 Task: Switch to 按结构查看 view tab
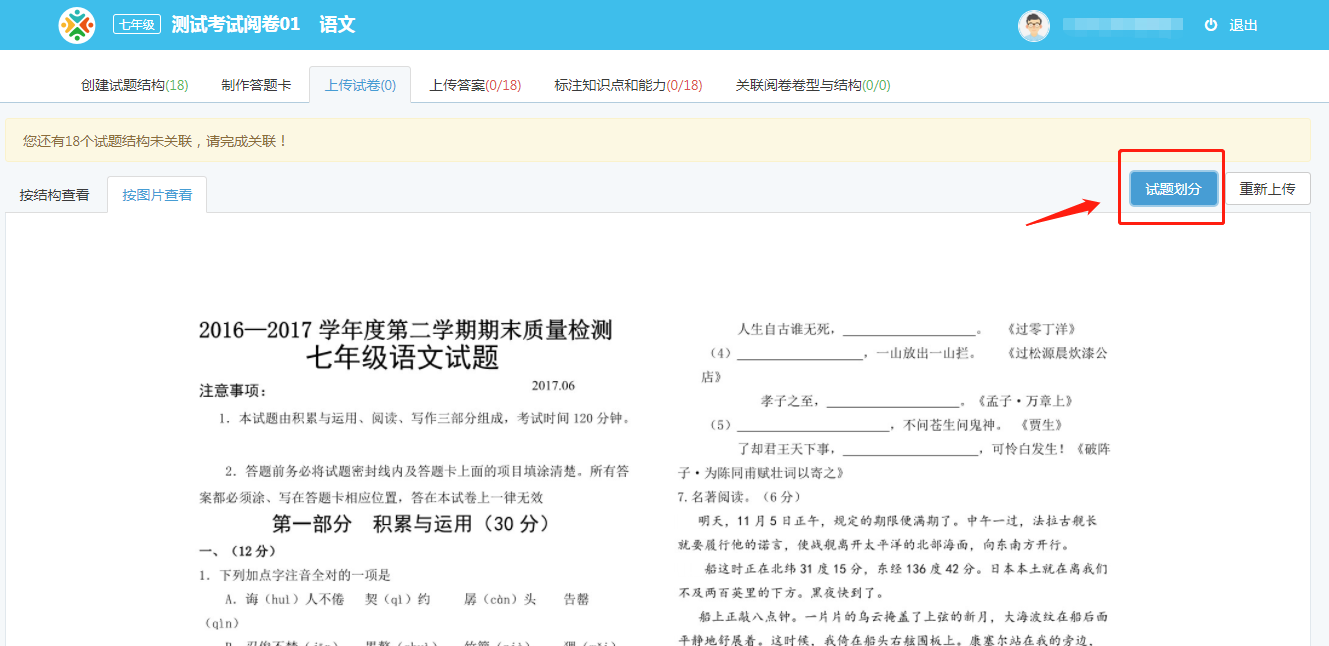[x=55, y=195]
